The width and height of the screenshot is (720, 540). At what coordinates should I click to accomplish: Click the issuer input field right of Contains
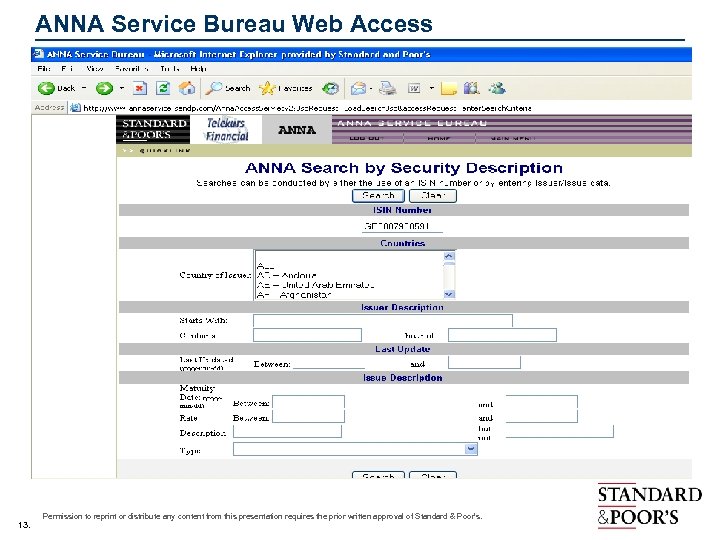click(x=502, y=335)
